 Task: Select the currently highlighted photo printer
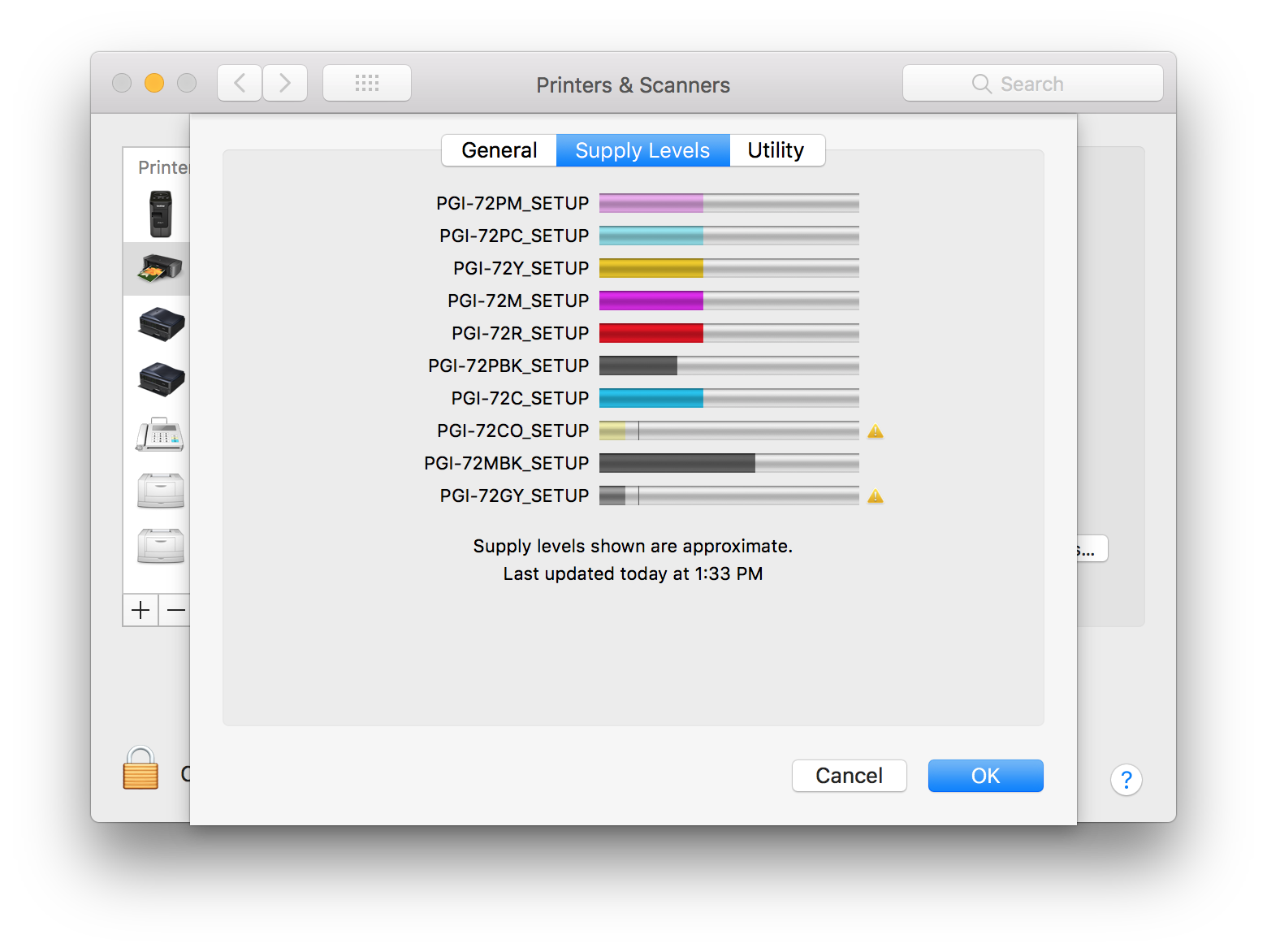(x=157, y=269)
